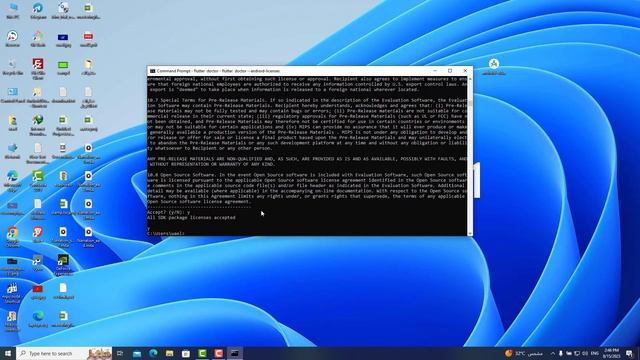Open the Android Studio icon right of Command Prompt

click(494, 67)
